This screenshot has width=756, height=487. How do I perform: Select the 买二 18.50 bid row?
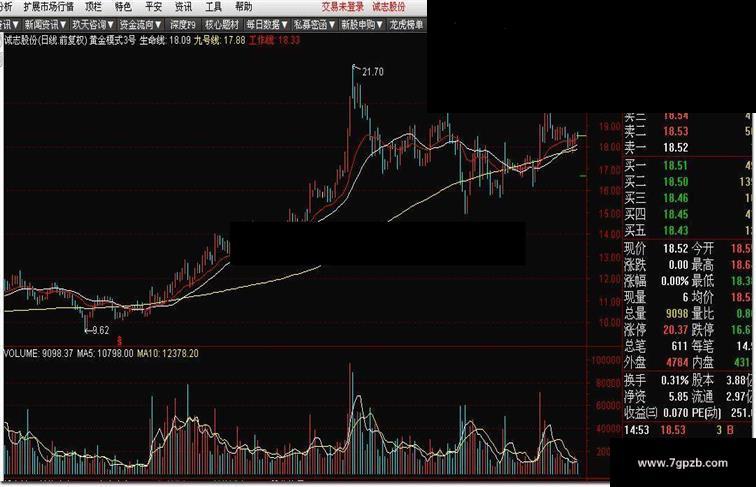[688, 182]
